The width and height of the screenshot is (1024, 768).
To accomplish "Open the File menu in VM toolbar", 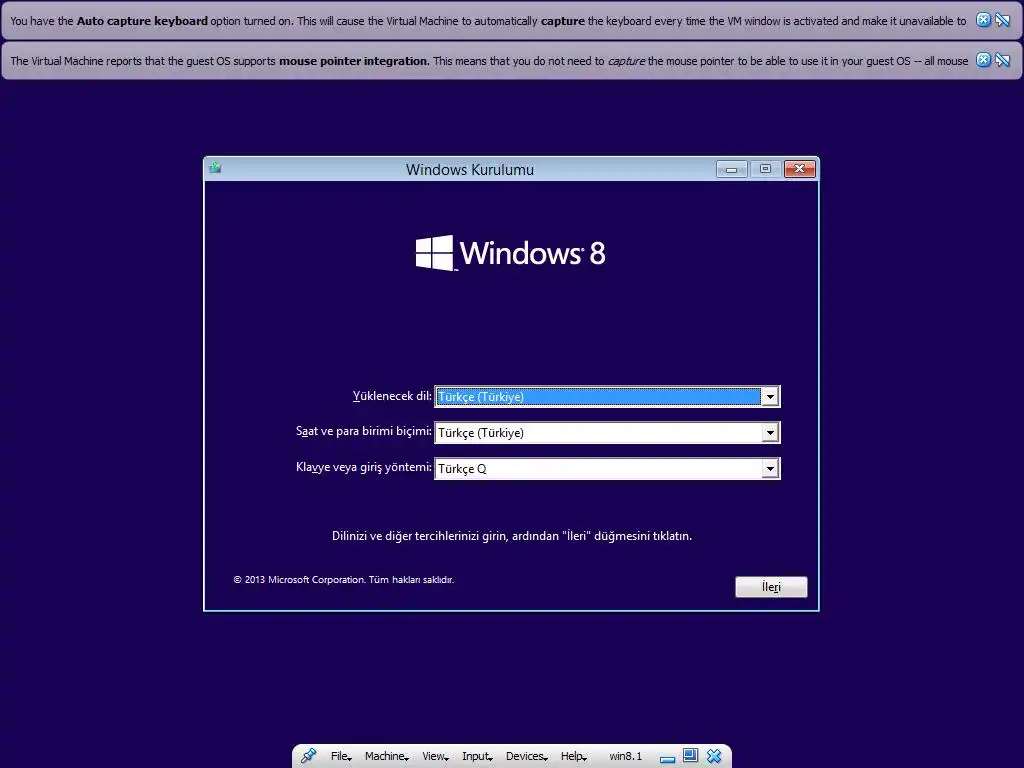I will [341, 756].
